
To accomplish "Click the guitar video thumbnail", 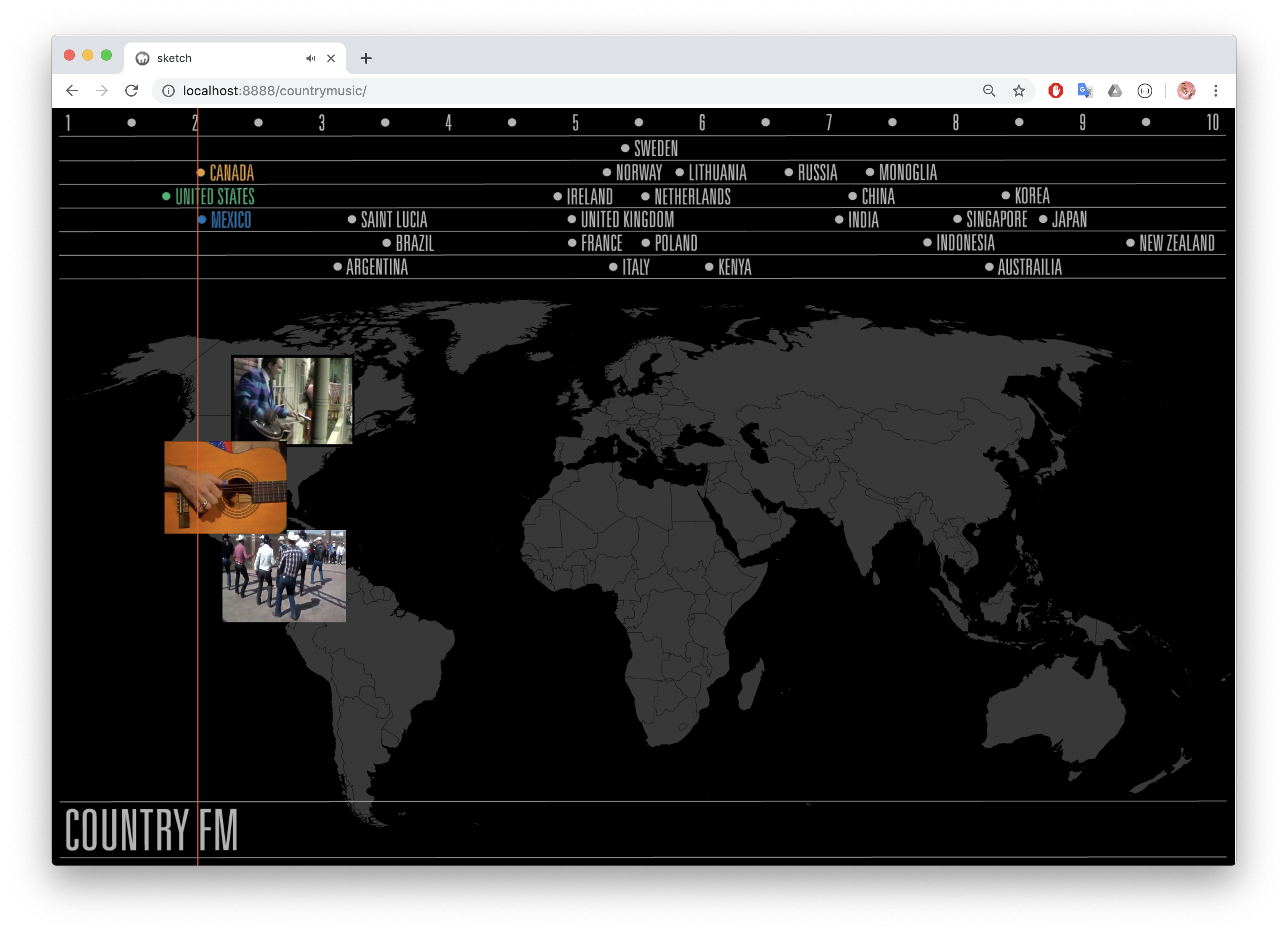I will tap(225, 487).
